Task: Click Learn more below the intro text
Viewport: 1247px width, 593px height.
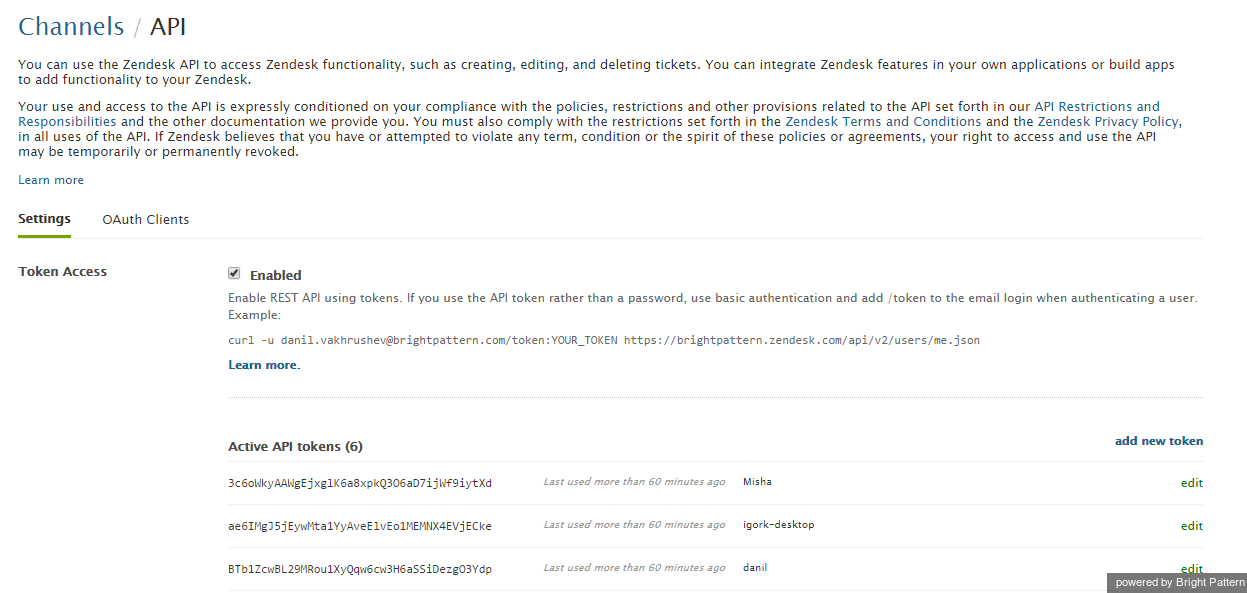Action: point(51,180)
